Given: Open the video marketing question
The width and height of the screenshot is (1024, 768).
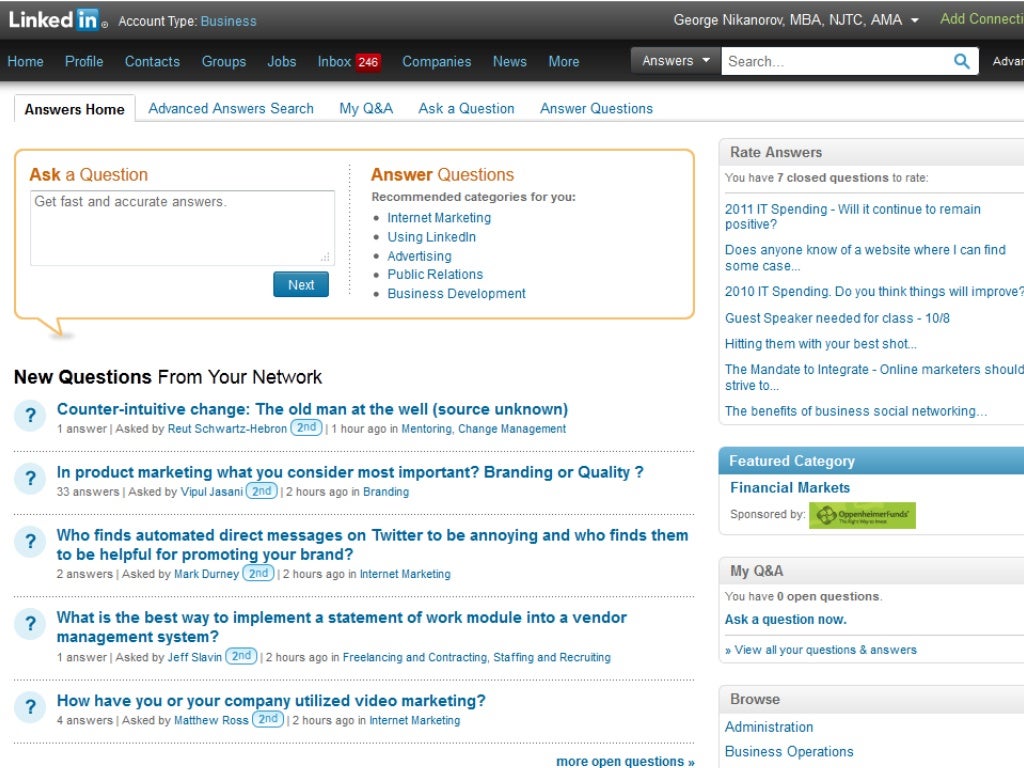Looking at the screenshot, I should click(271, 701).
